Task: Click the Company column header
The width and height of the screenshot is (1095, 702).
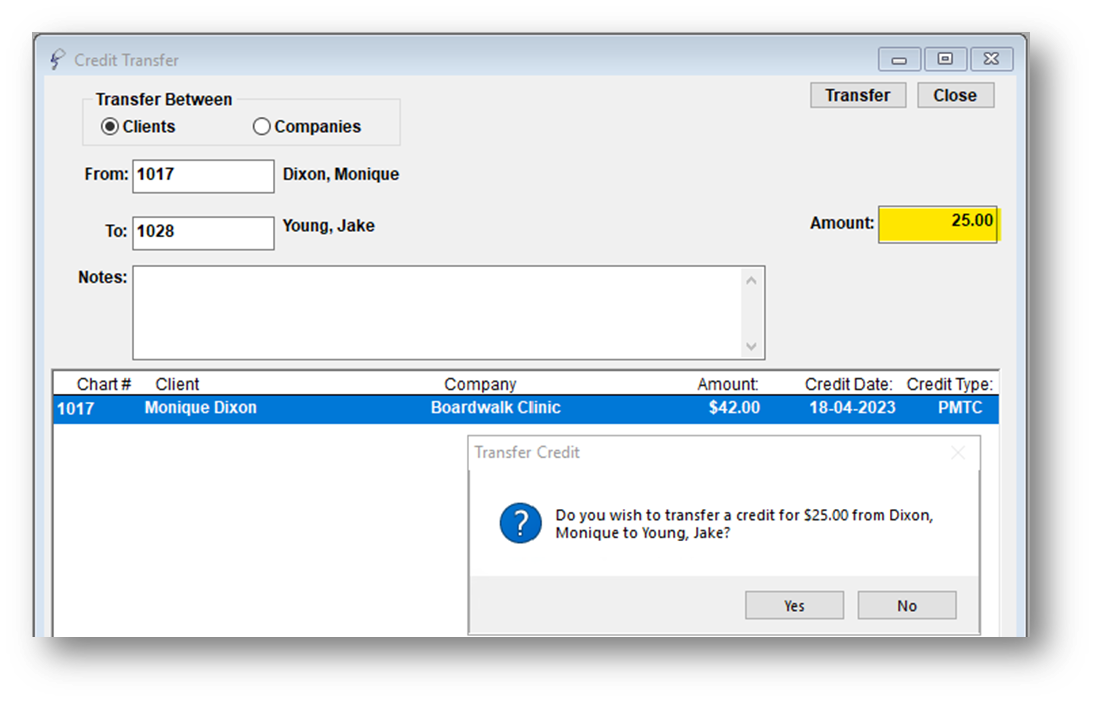Action: pos(480,384)
